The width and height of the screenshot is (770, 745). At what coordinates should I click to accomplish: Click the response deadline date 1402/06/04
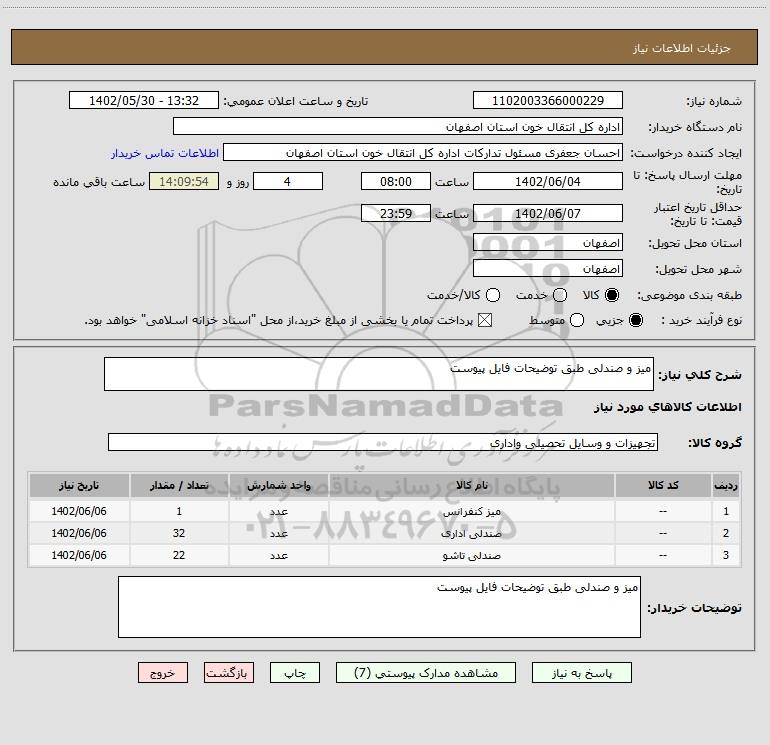(548, 181)
